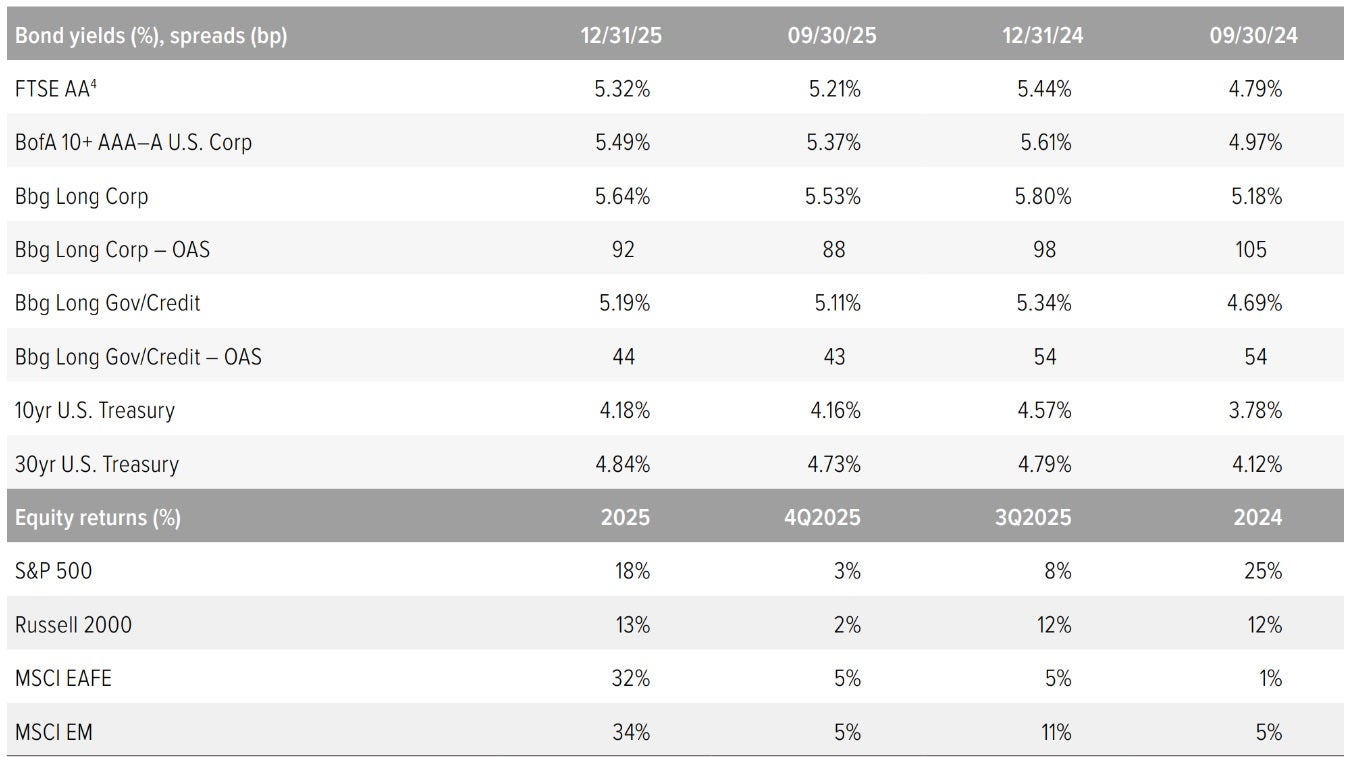The height and width of the screenshot is (757, 1351).
Task: Select the Bbg Long Corp – OAS label
Action: (112, 249)
